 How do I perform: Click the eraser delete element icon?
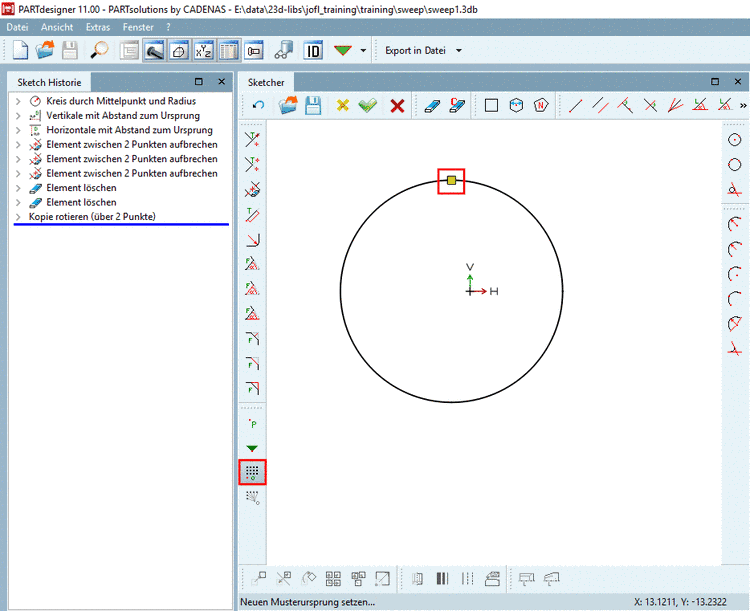click(x=431, y=106)
